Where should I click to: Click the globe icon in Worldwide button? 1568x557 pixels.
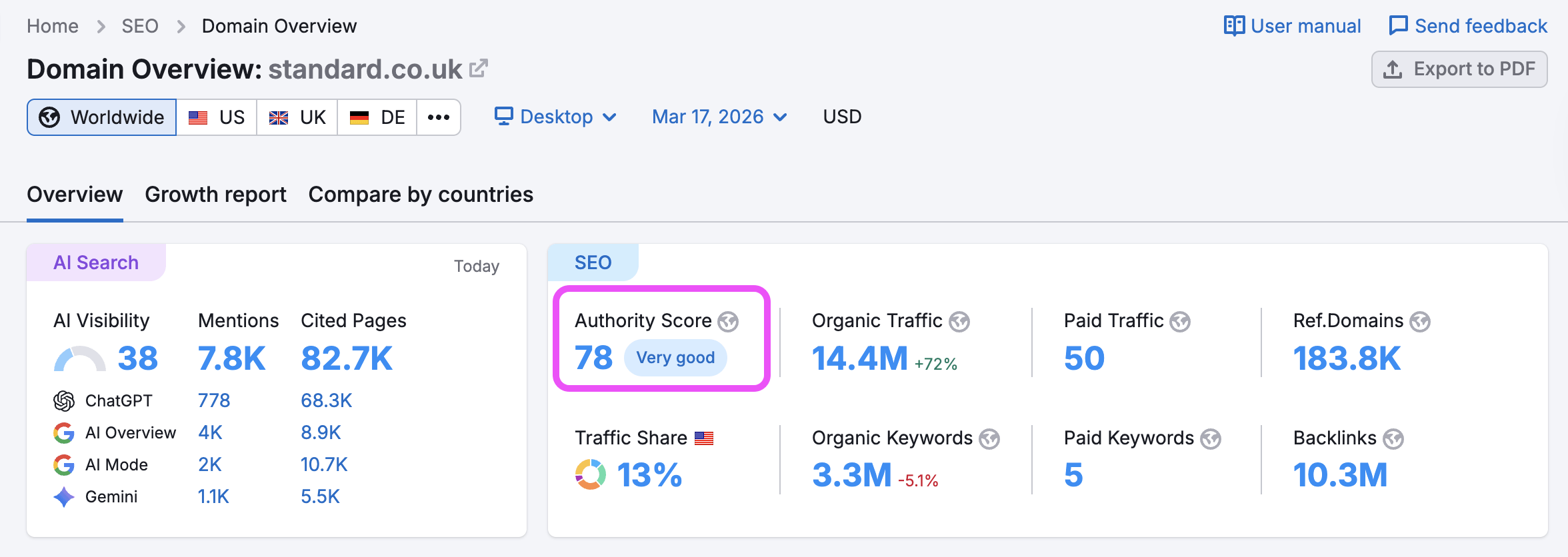[49, 117]
